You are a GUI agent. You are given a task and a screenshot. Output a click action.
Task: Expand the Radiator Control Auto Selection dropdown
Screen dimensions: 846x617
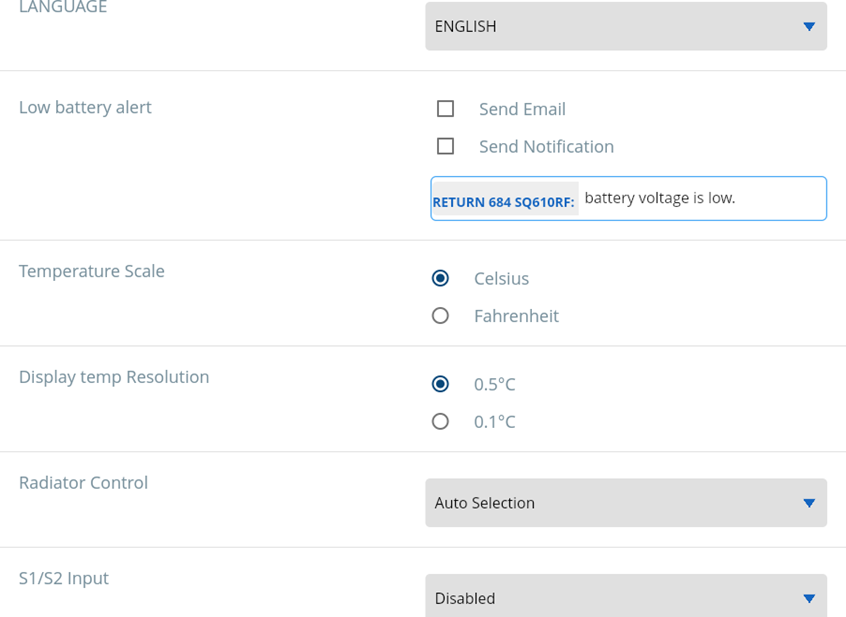click(625, 503)
